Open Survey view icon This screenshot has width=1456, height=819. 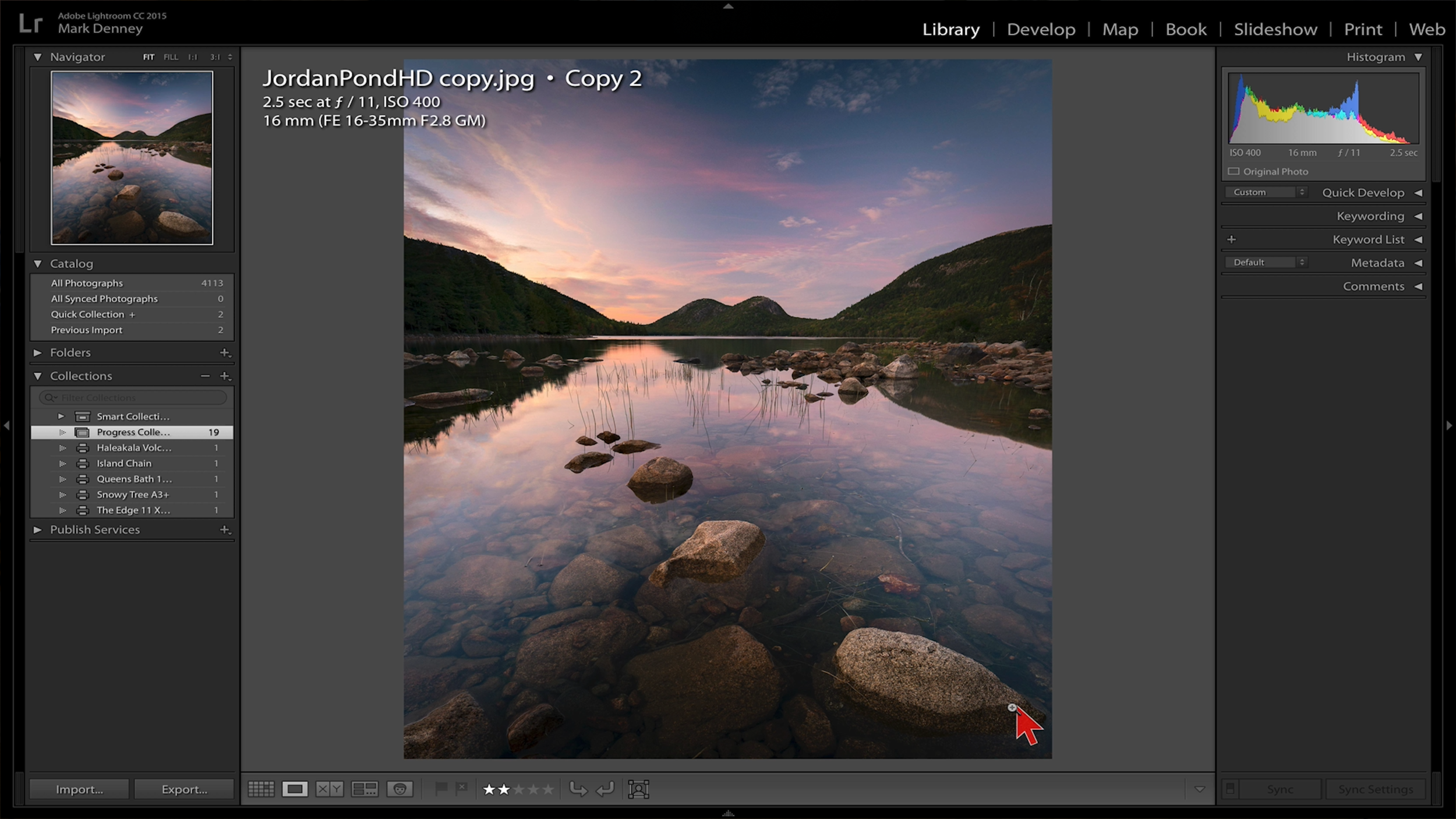click(x=365, y=789)
